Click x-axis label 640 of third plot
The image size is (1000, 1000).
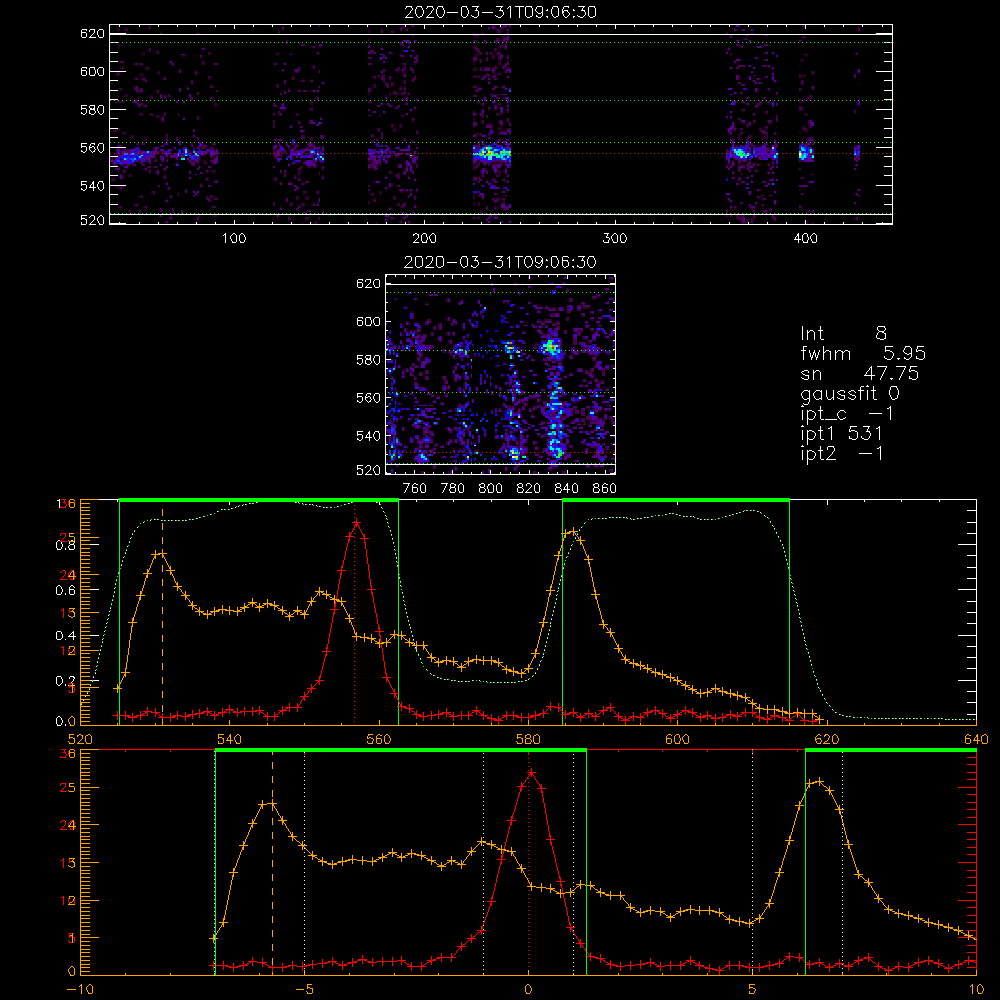point(976,739)
